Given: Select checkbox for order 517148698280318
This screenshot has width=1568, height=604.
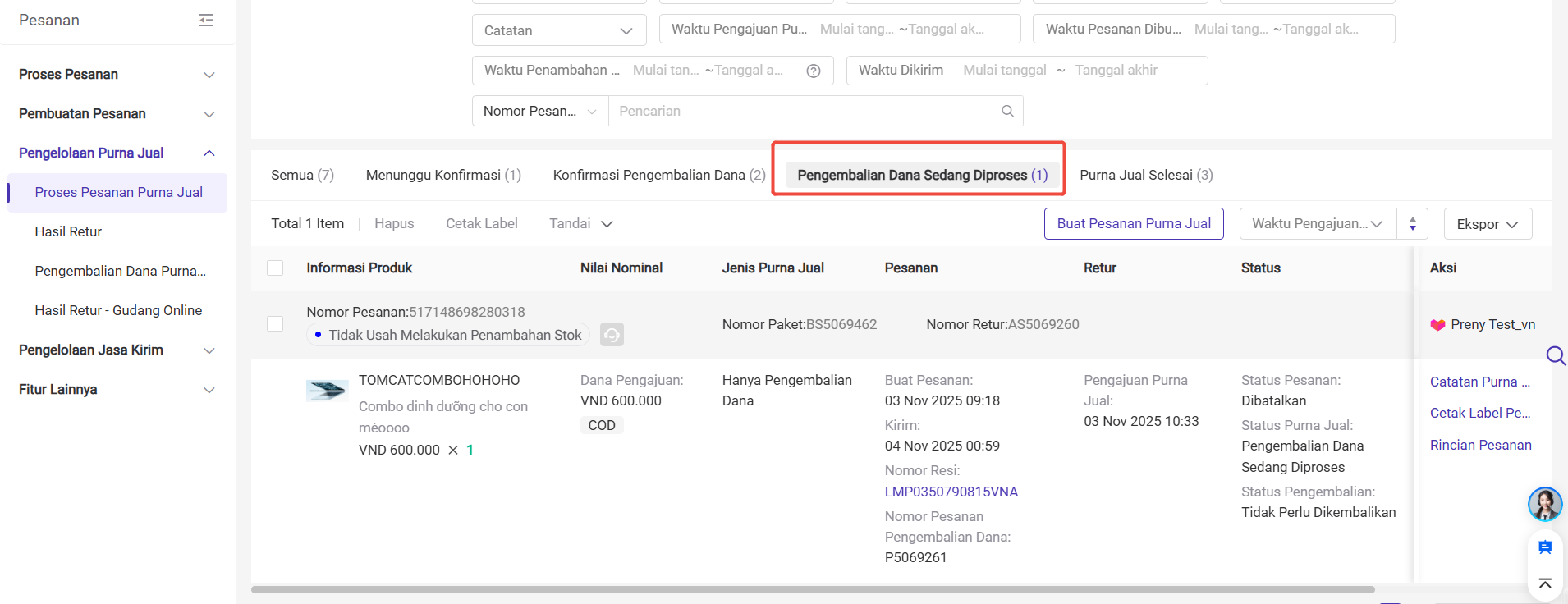Looking at the screenshot, I should tap(275, 324).
